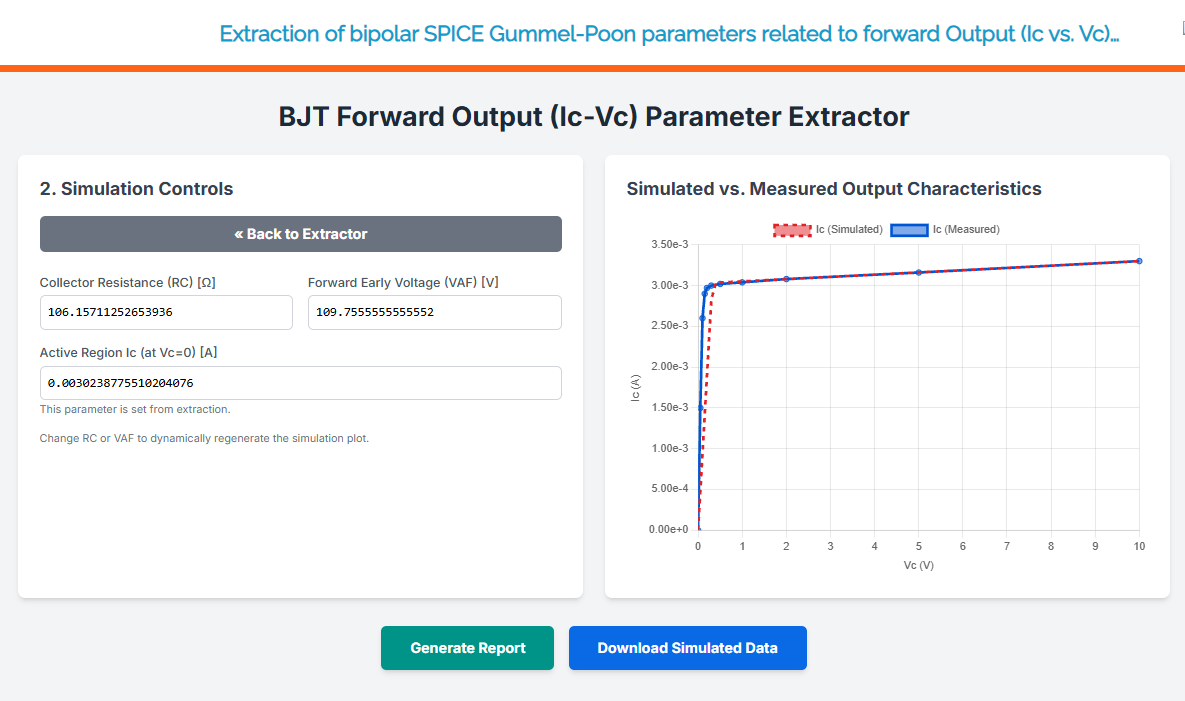This screenshot has height=701, width=1185.
Task: Toggle the Ic (Simulated) legend label
Action: click(849, 229)
